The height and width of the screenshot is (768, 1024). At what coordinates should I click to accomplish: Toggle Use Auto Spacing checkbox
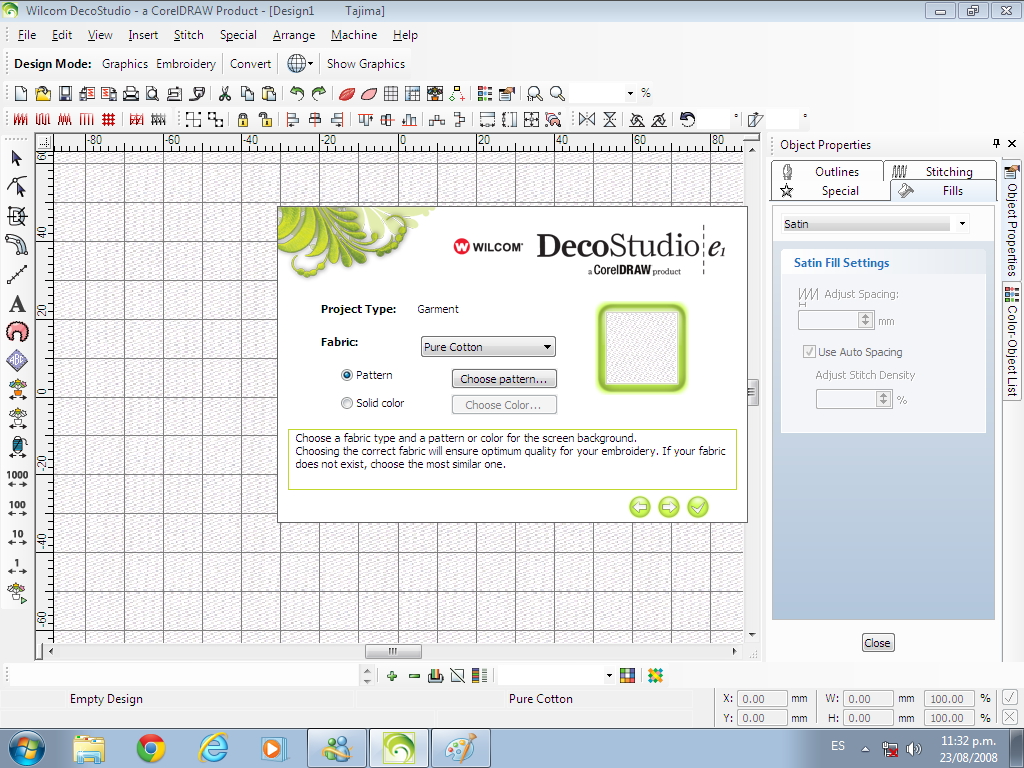[809, 351]
